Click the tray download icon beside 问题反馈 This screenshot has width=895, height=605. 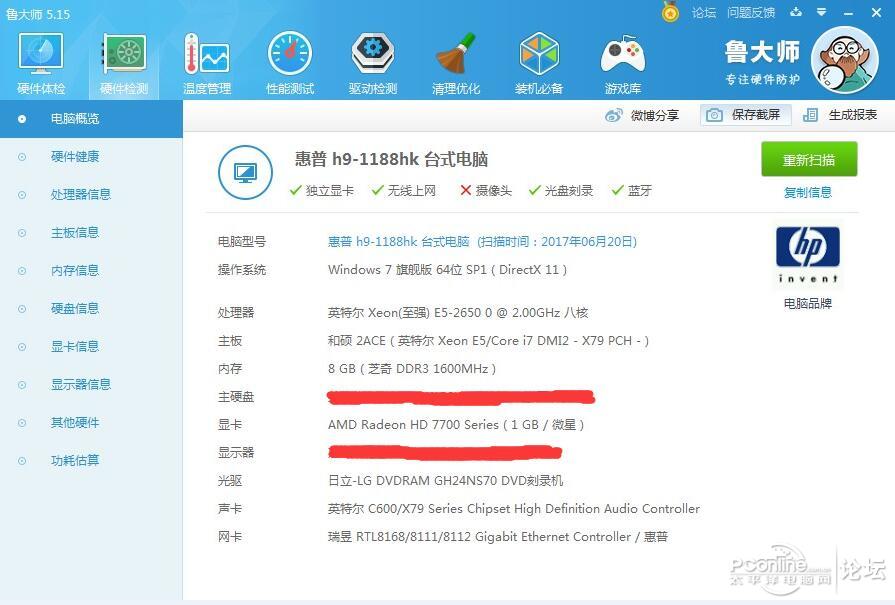pos(796,12)
